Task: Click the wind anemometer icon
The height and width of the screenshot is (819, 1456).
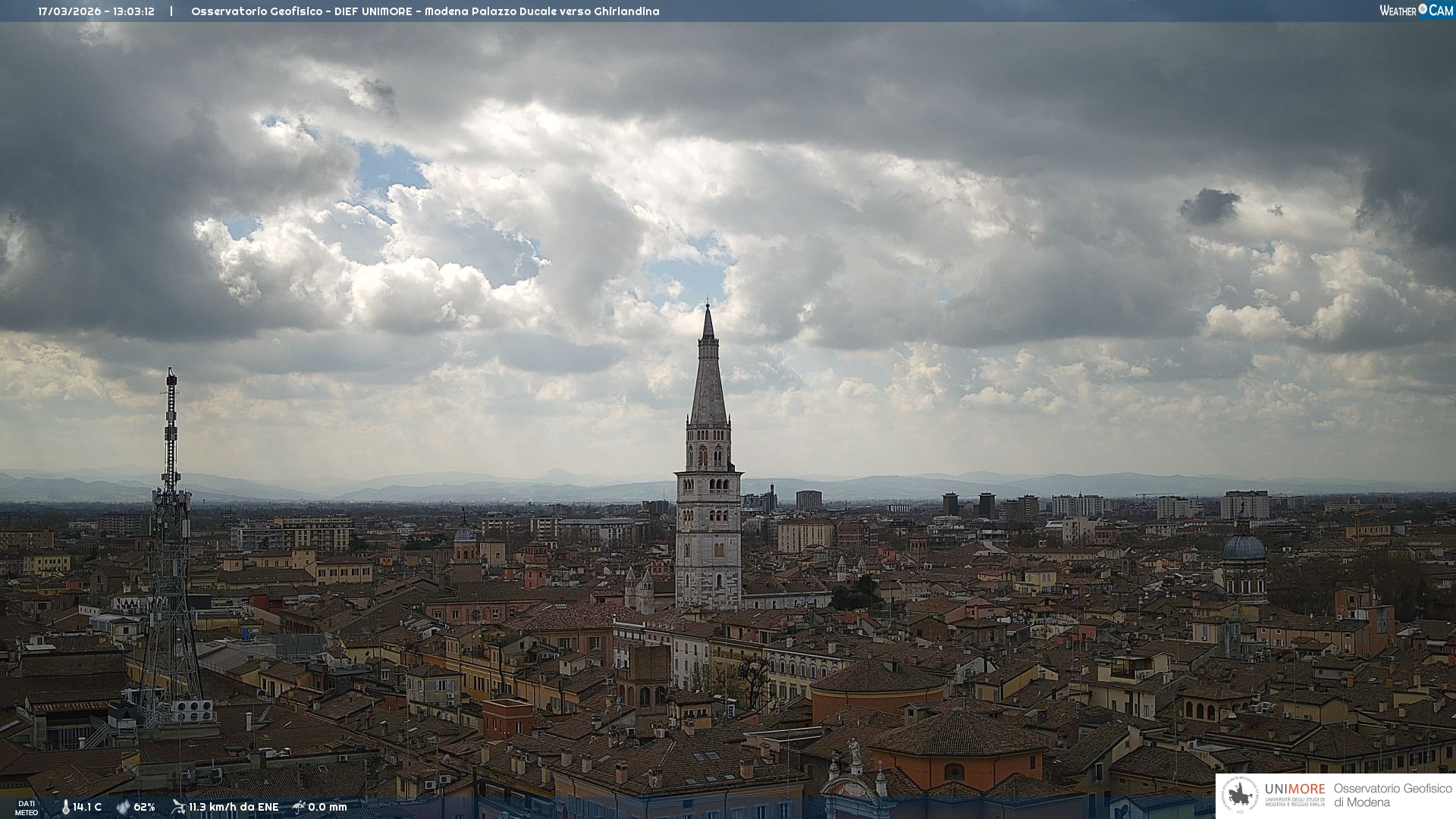Action: coord(178,807)
